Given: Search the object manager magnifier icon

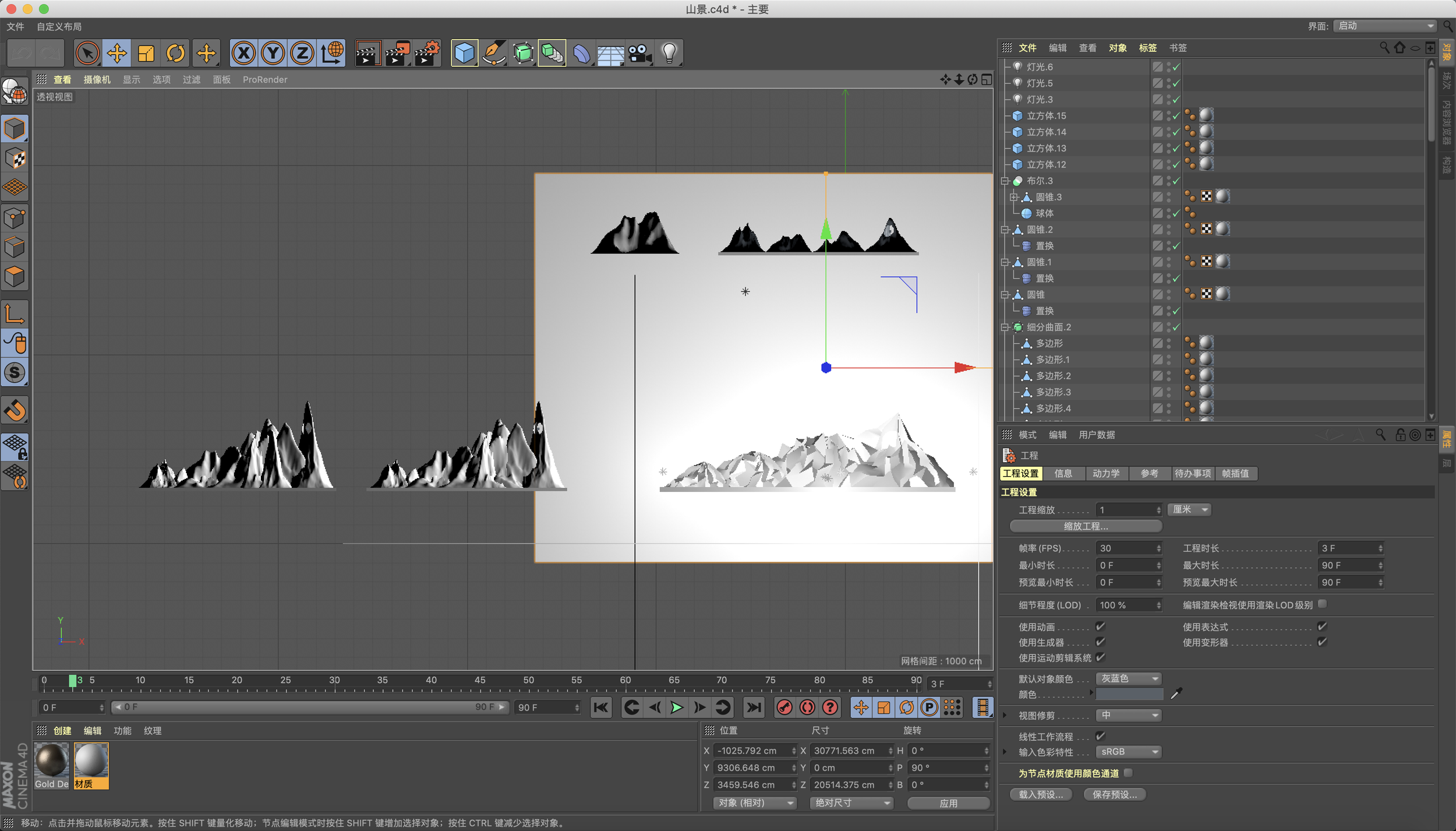Looking at the screenshot, I should coord(1384,47).
